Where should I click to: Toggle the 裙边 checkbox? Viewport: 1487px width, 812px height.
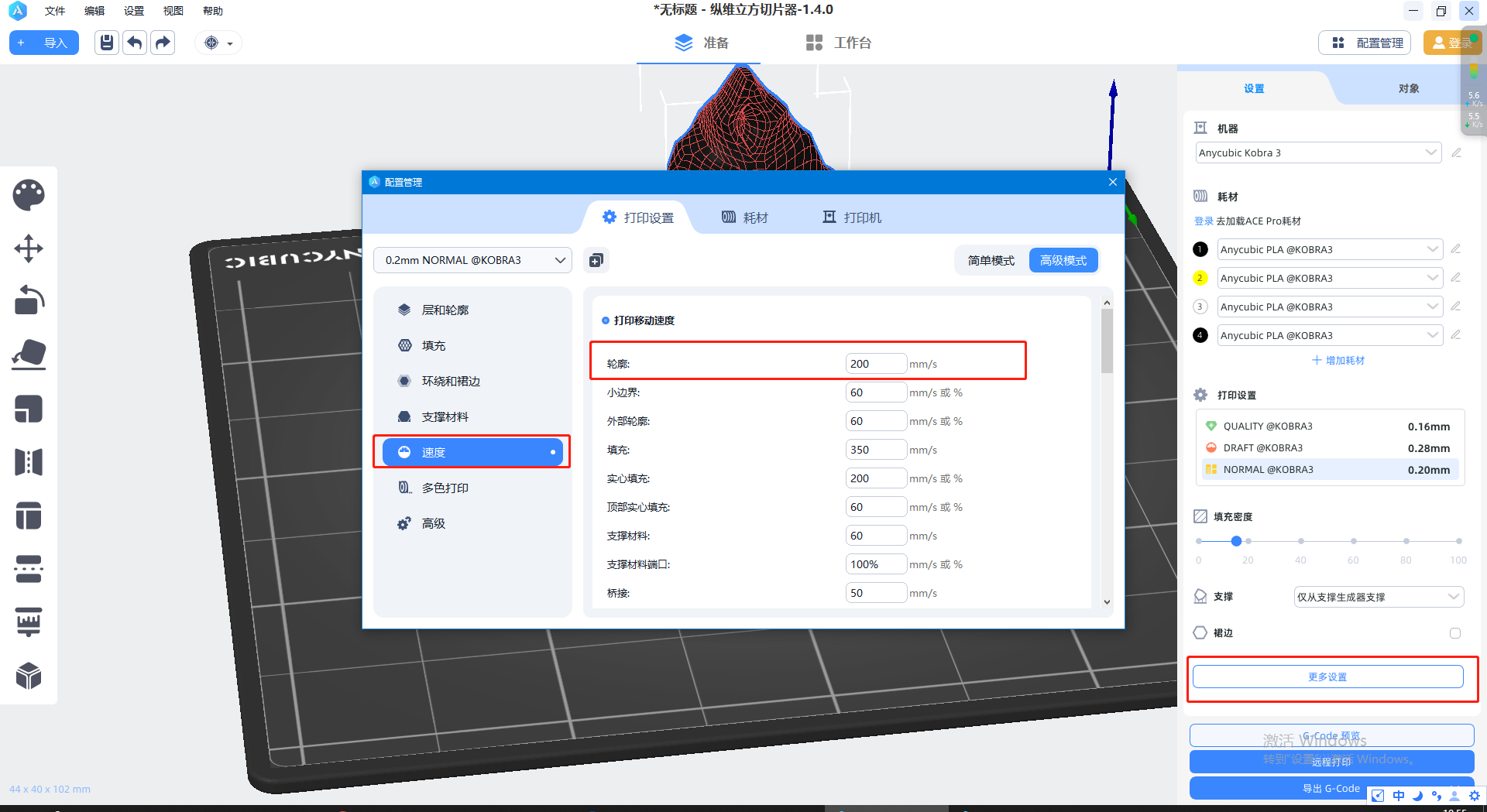(1455, 633)
